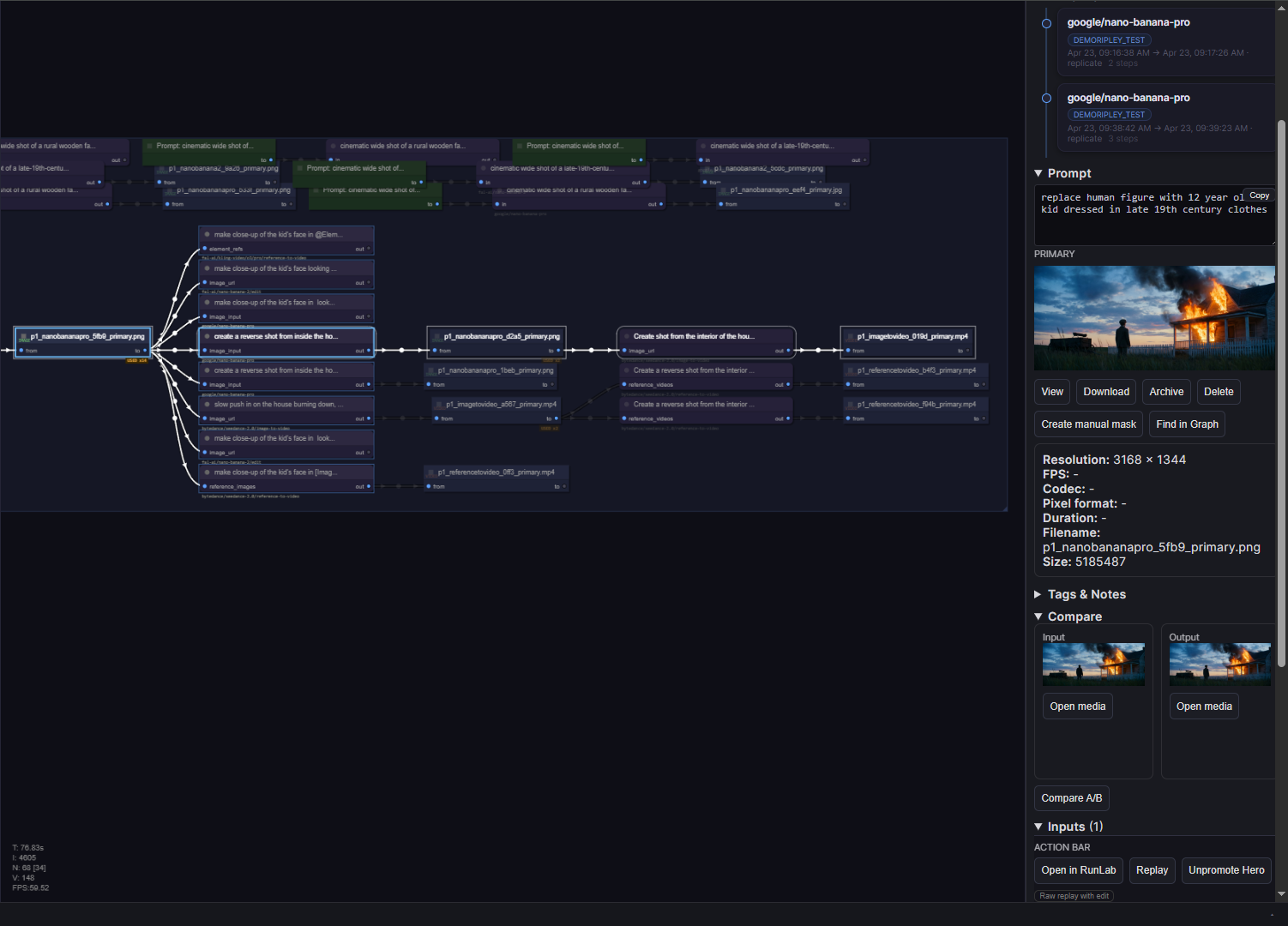
Task: Select 'make close-up of the kid's face looking' node
Action: [286, 274]
